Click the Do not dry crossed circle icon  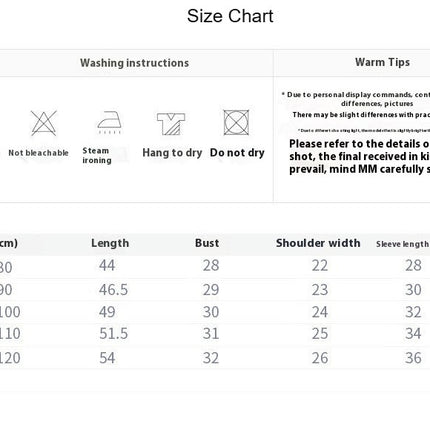coord(236,122)
